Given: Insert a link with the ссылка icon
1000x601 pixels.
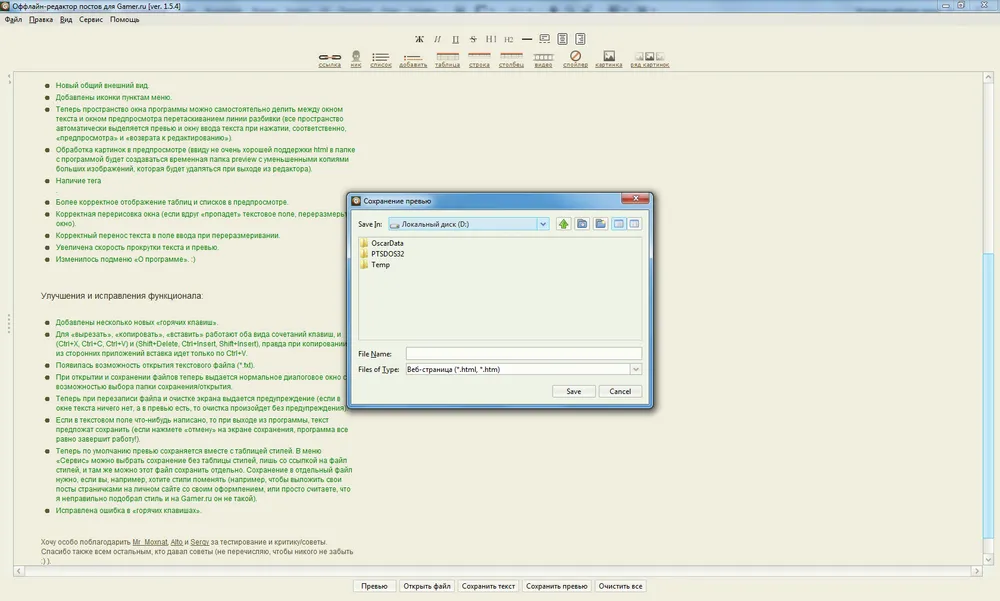Looking at the screenshot, I should coord(329,57).
